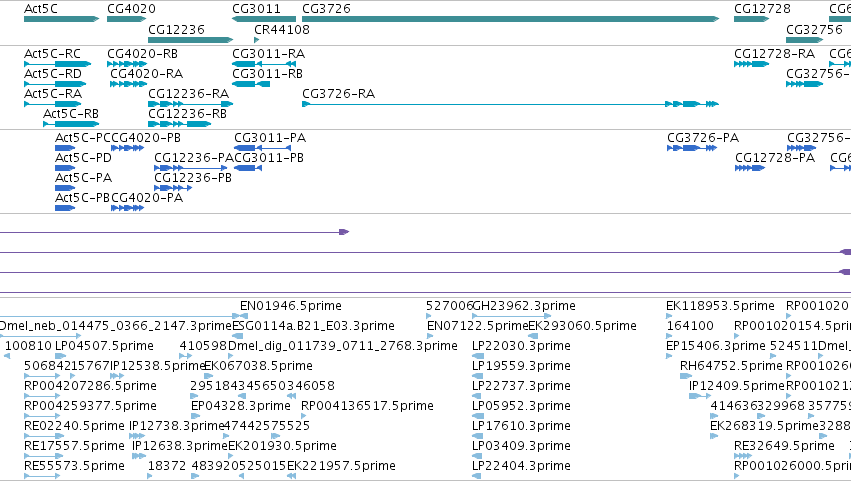
Task: Select transcript CG3011-RB label
Action: 268,74
